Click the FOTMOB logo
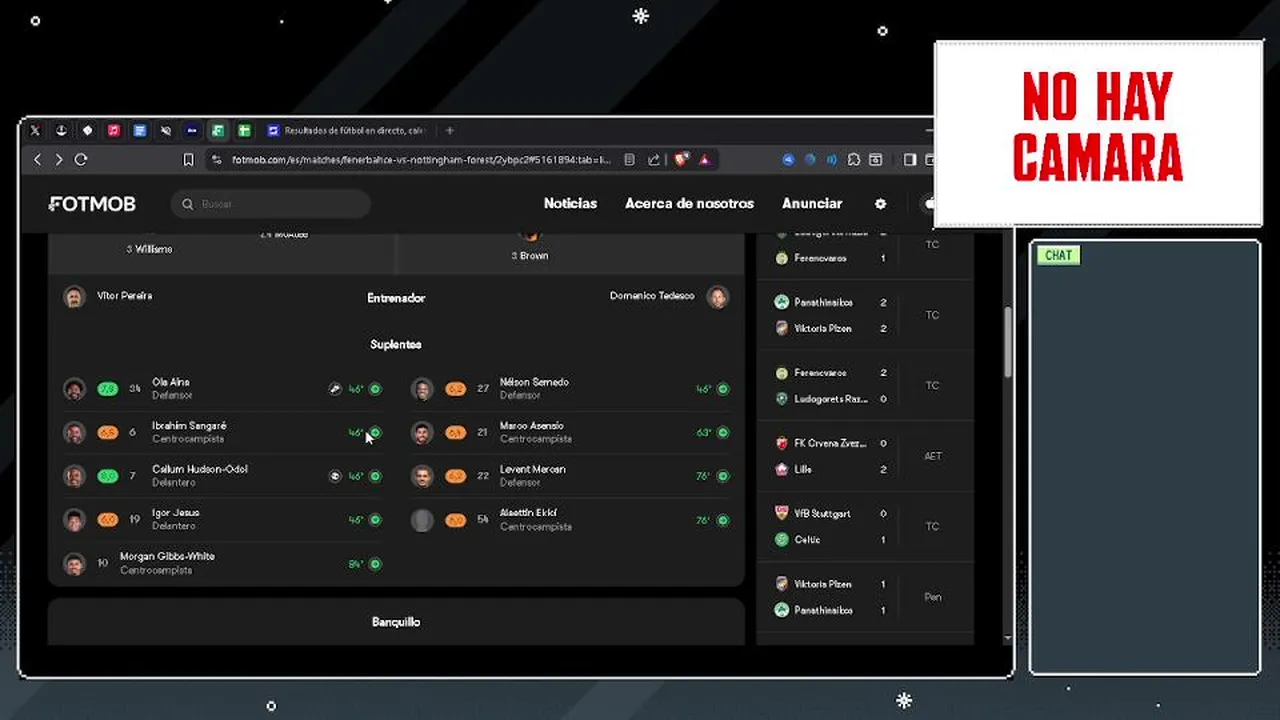This screenshot has height=720, width=1280. pyautogui.click(x=92, y=204)
